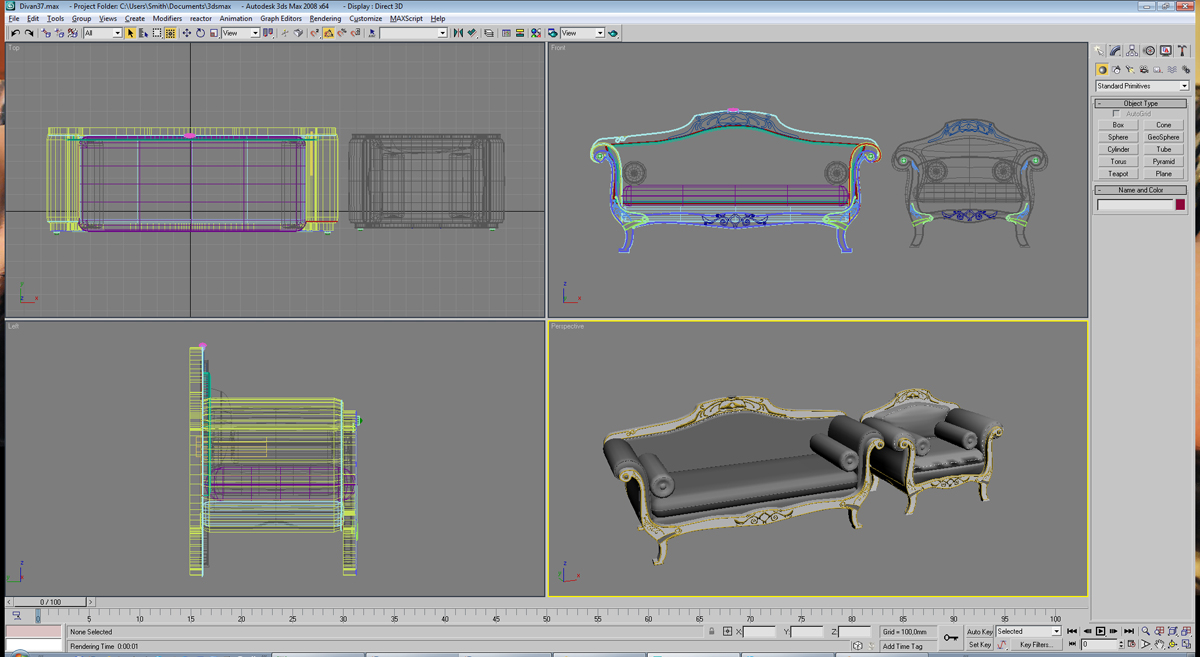Open the Standard Primitives dropdown
Viewport: 1200px width, 657px height.
coord(1142,86)
